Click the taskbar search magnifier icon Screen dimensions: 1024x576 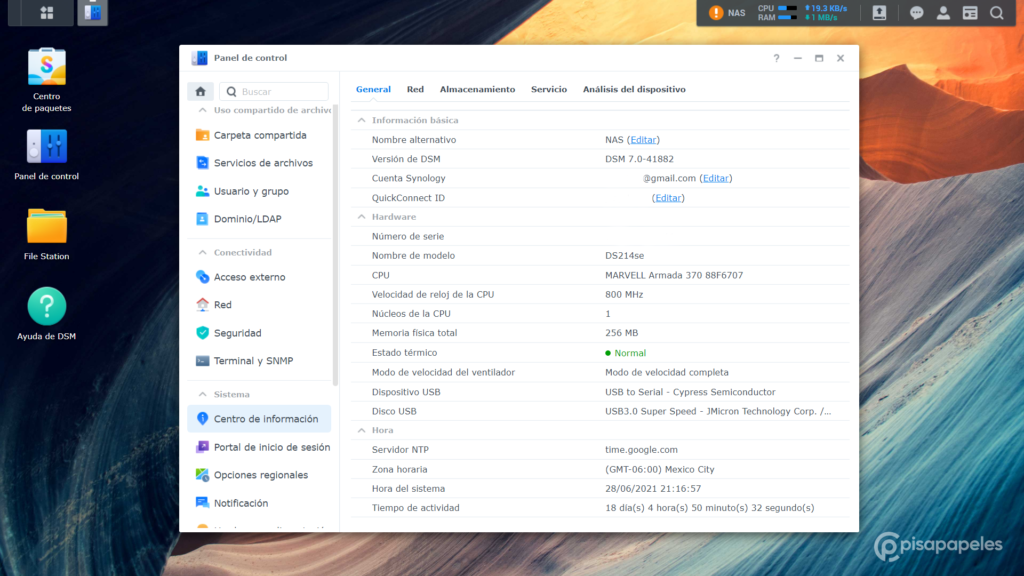pos(996,13)
